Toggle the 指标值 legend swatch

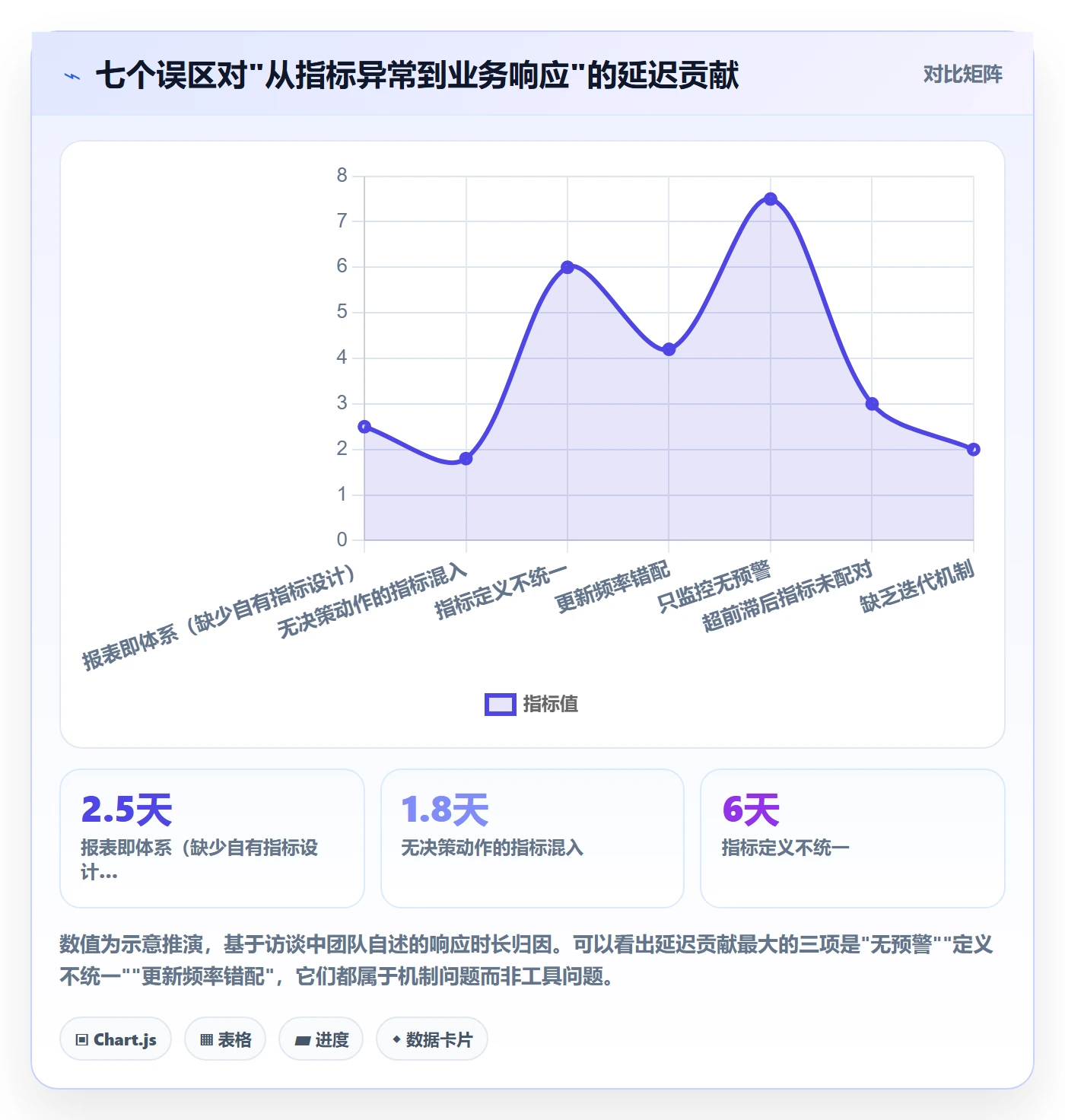coord(501,705)
